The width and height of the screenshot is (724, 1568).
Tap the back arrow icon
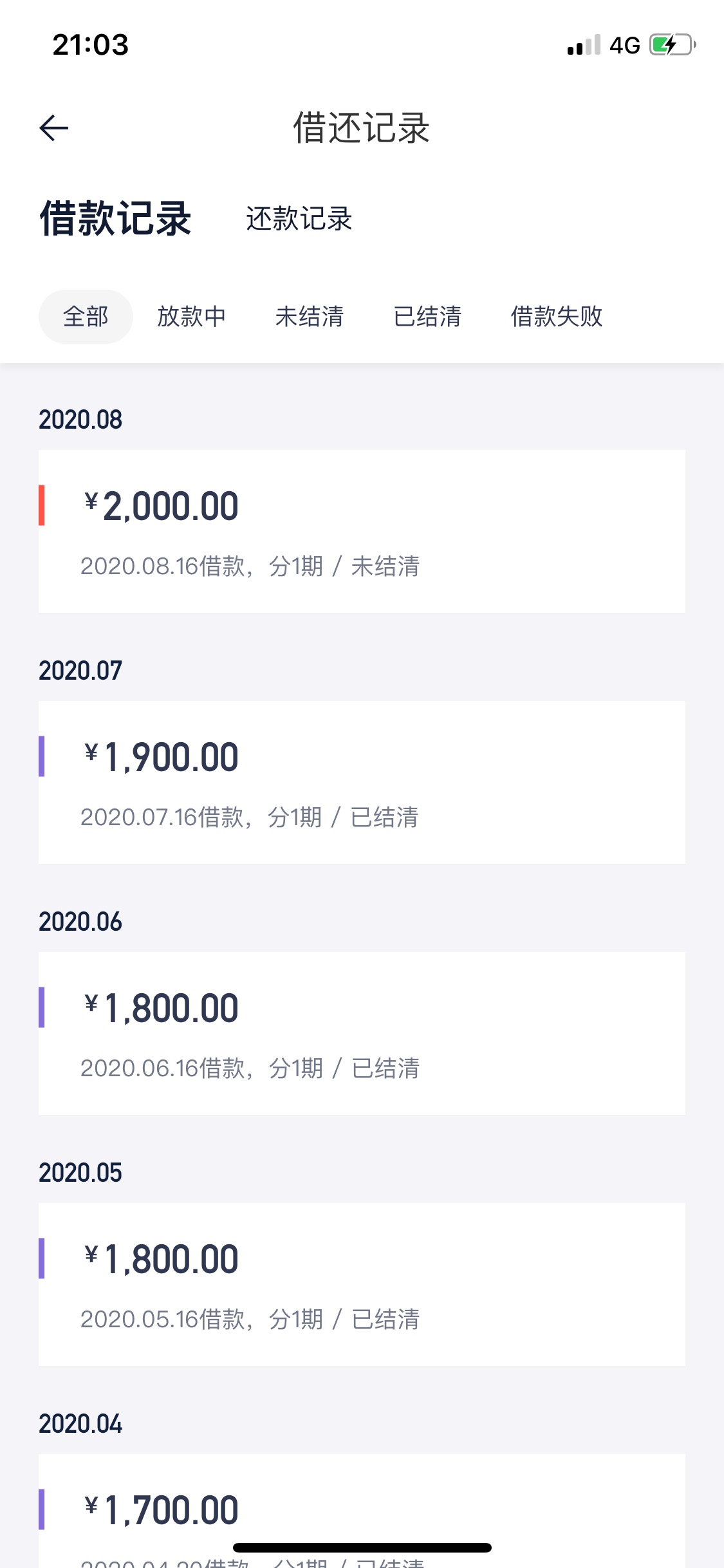pyautogui.click(x=54, y=127)
